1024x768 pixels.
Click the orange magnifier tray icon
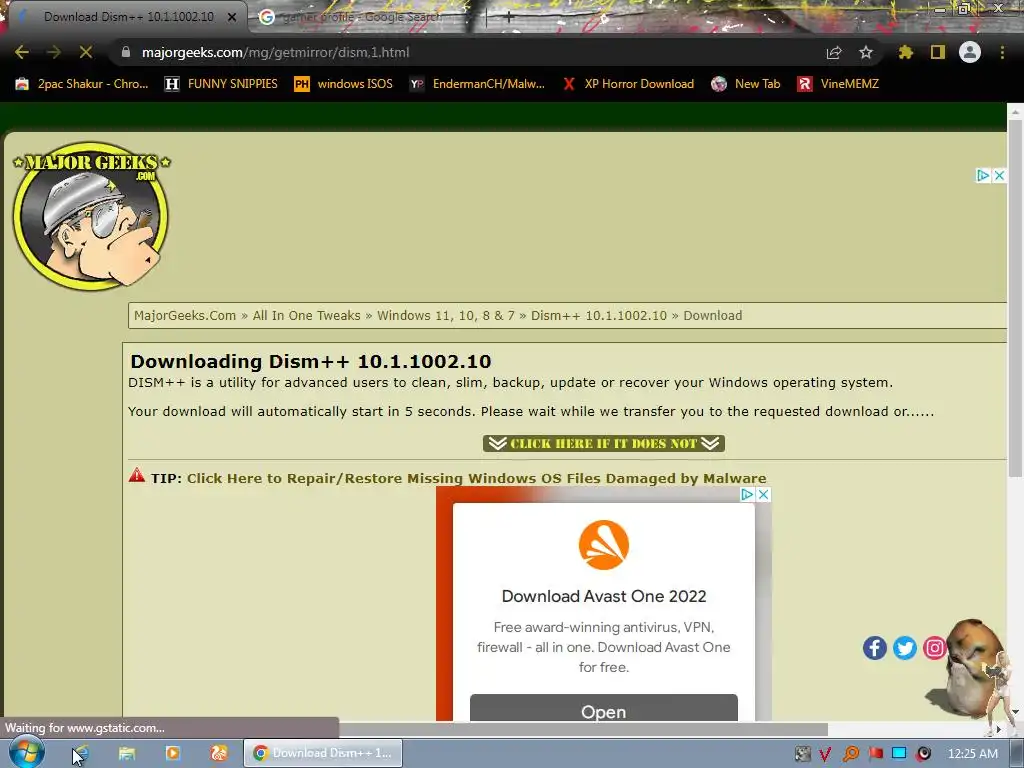click(x=850, y=754)
